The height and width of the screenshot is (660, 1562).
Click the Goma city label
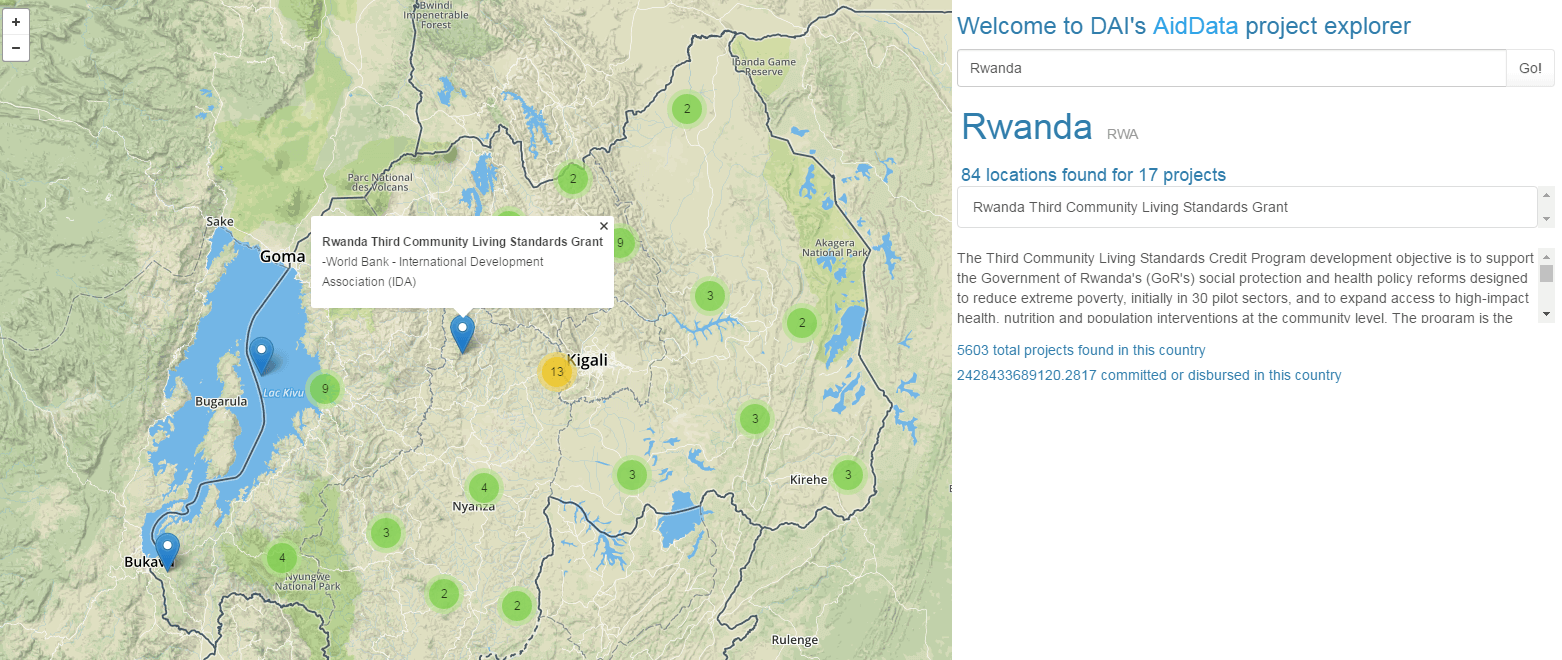click(283, 256)
